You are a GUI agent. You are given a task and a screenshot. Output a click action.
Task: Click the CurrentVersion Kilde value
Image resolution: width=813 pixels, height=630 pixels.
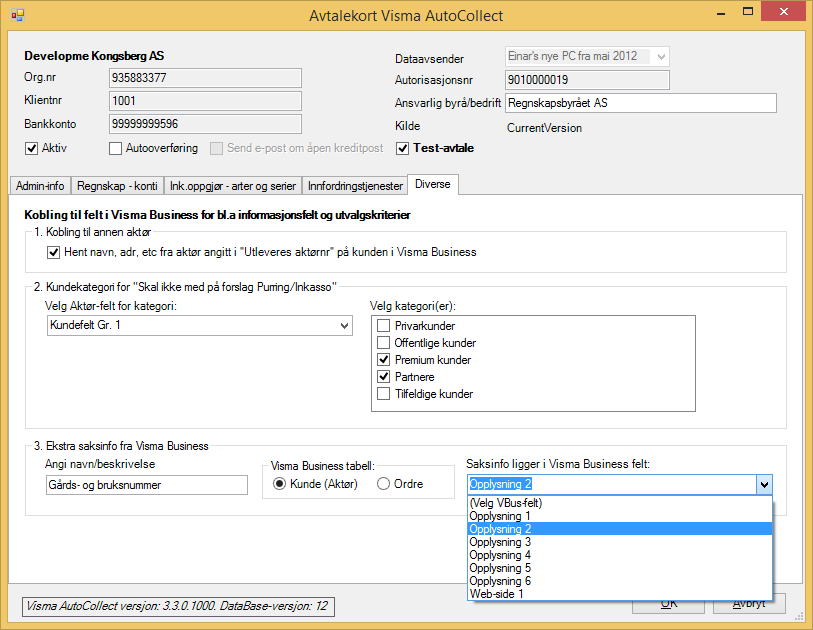(544, 128)
